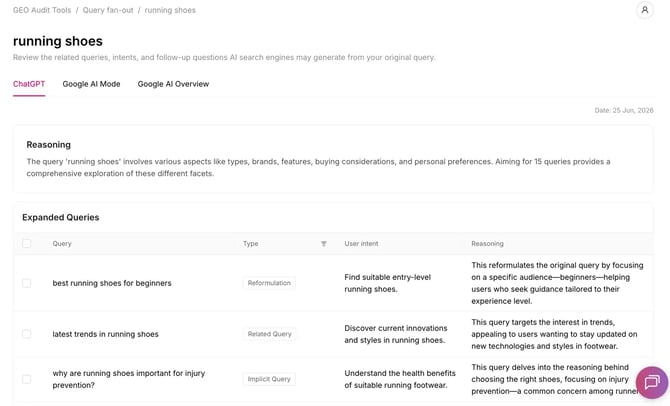Tick the injury prevention query checkbox

26,379
